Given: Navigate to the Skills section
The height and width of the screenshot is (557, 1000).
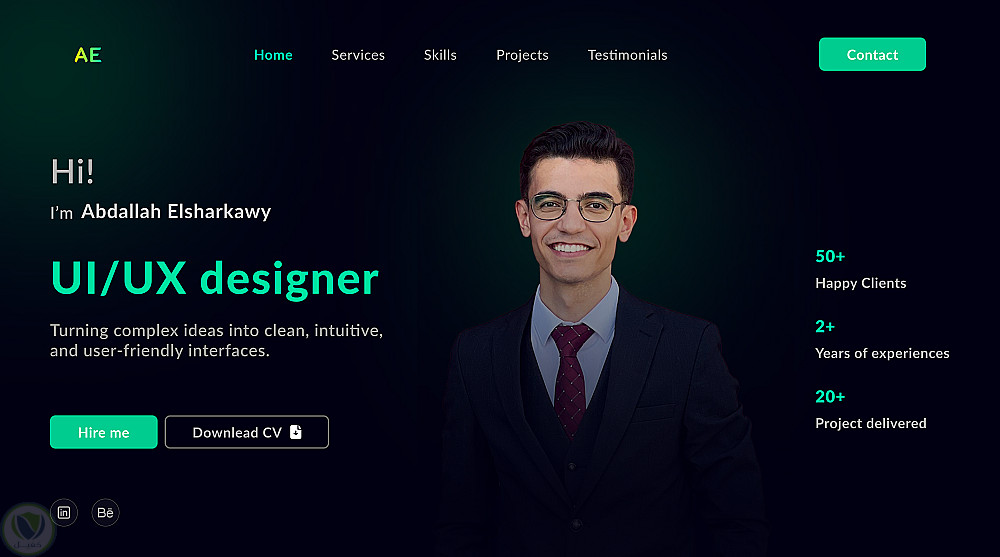Looking at the screenshot, I should point(440,55).
